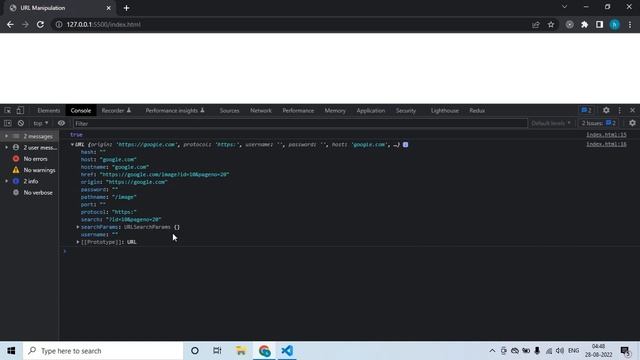
Task: Open Task View in taskbar
Action: [x=217, y=351]
